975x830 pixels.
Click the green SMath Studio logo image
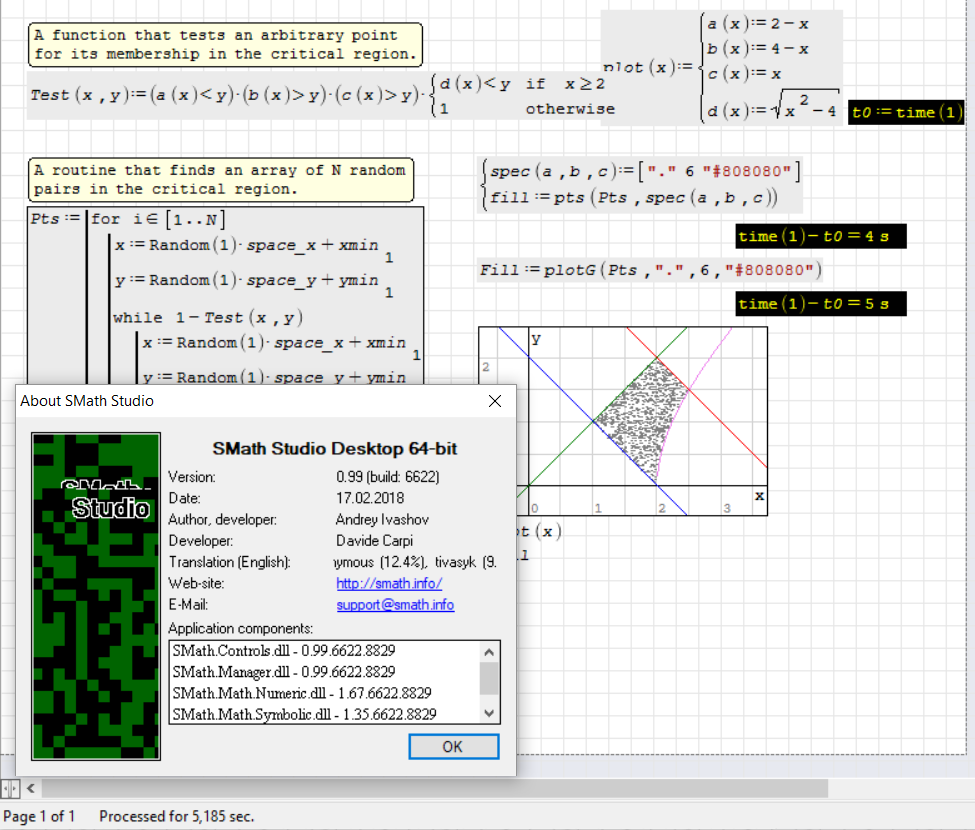[96, 595]
